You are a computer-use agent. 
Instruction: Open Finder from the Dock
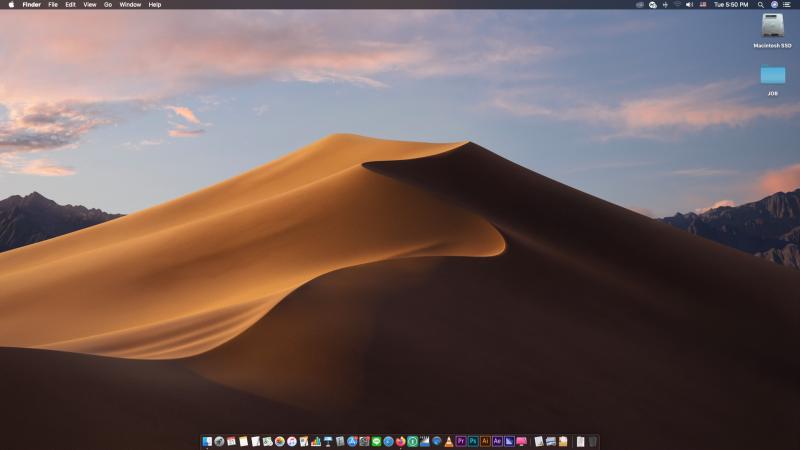tap(207, 441)
